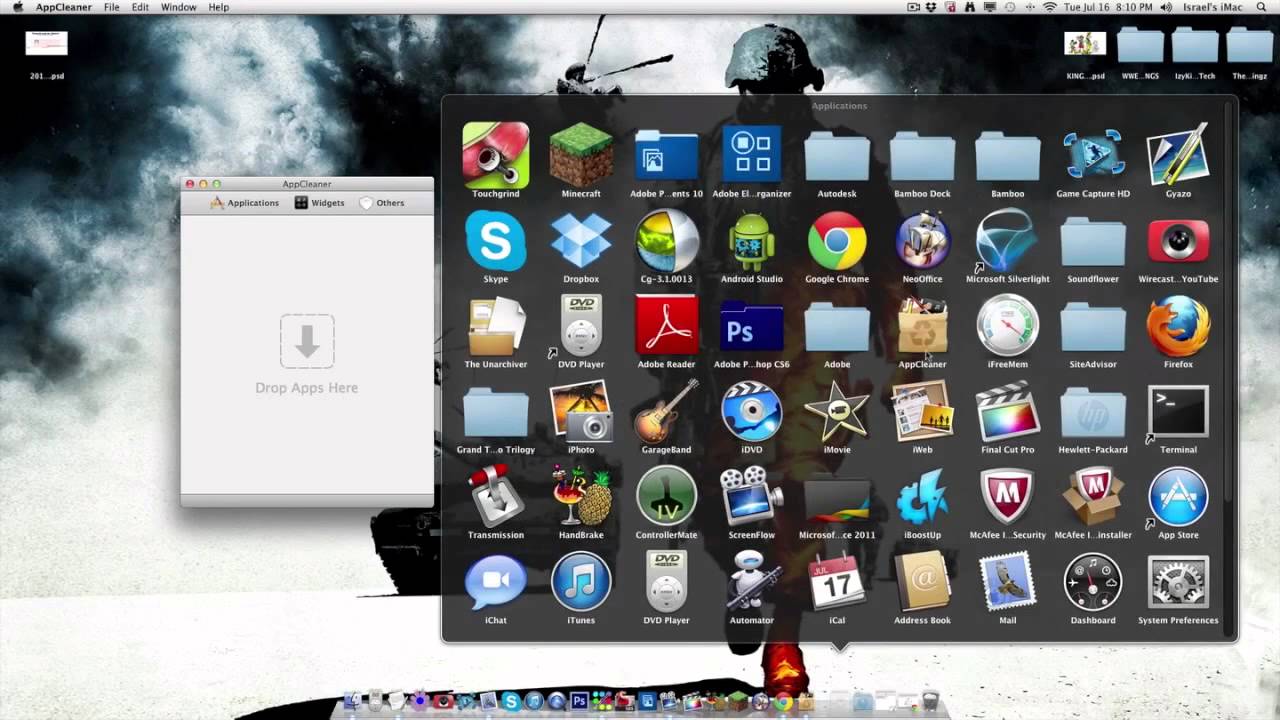Open iDVD app
The width and height of the screenshot is (1280, 720).
(x=752, y=412)
